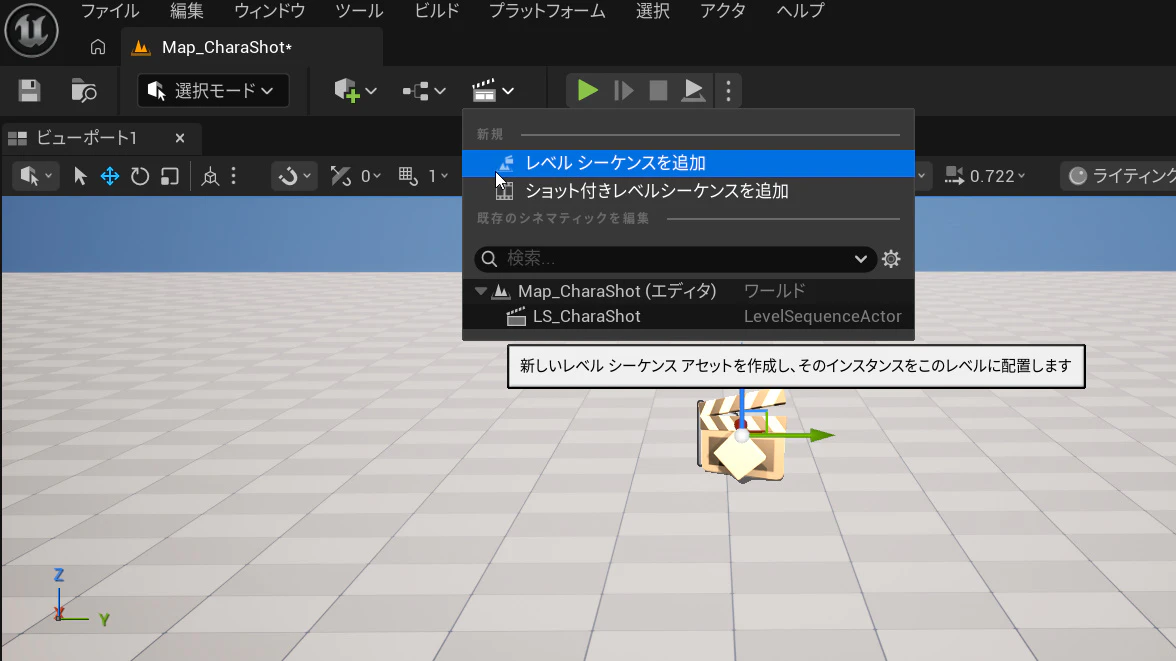
Task: Stop the play session
Action: pyautogui.click(x=658, y=91)
